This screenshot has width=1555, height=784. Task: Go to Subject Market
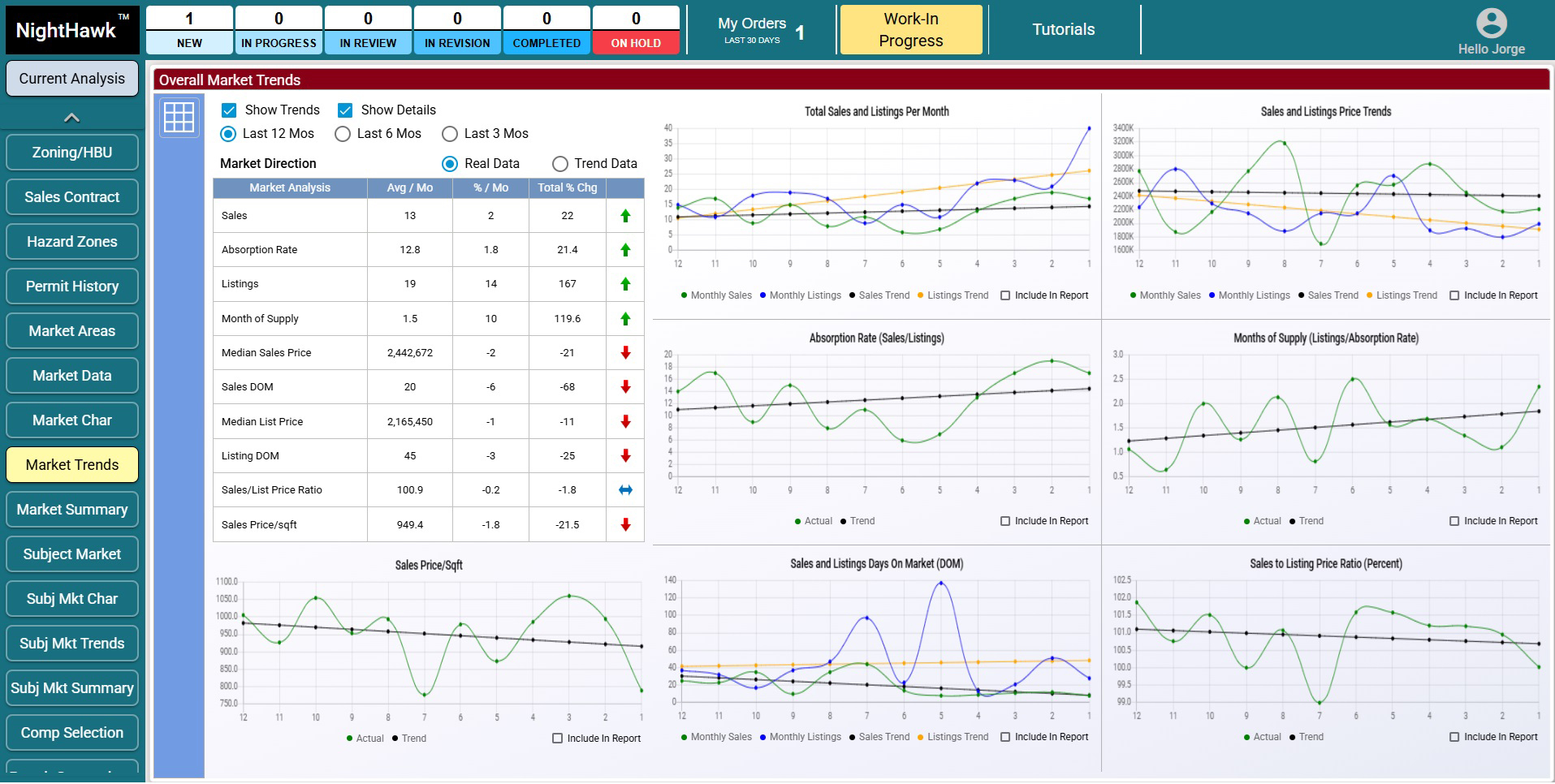coord(72,554)
